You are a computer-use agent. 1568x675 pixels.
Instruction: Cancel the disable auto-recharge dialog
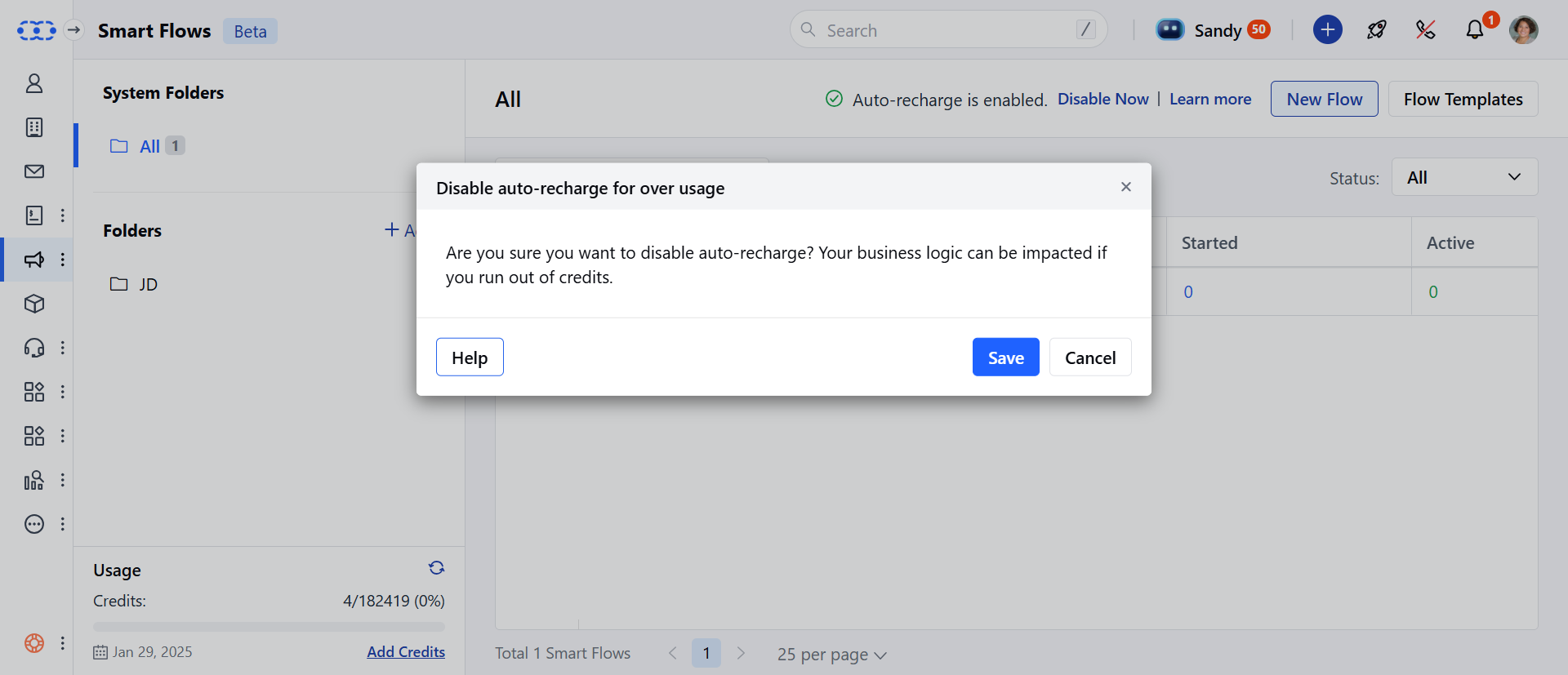[1089, 357]
